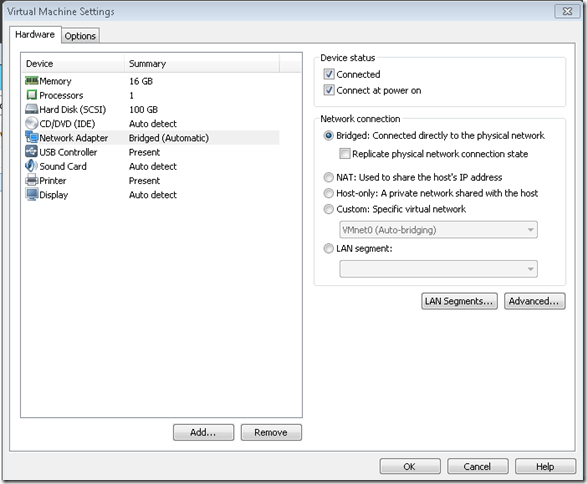Open the LAN segment dropdown list

click(x=438, y=269)
